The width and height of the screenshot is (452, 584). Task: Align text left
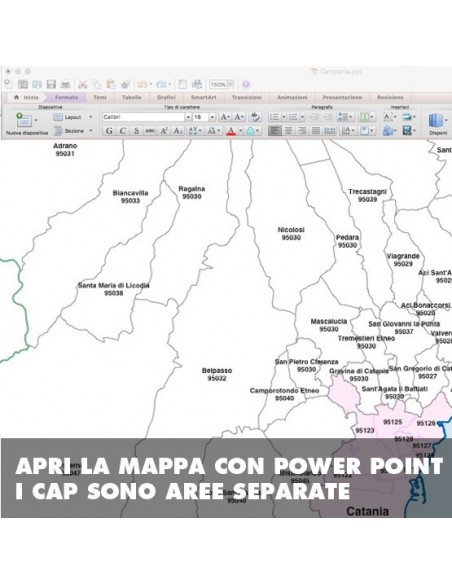pyautogui.click(x=275, y=131)
